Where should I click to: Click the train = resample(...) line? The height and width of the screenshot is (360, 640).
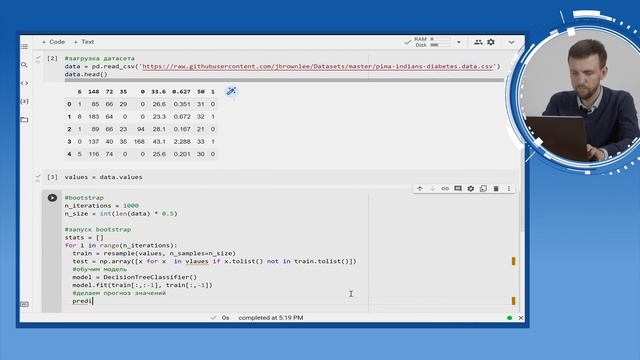click(x=154, y=253)
